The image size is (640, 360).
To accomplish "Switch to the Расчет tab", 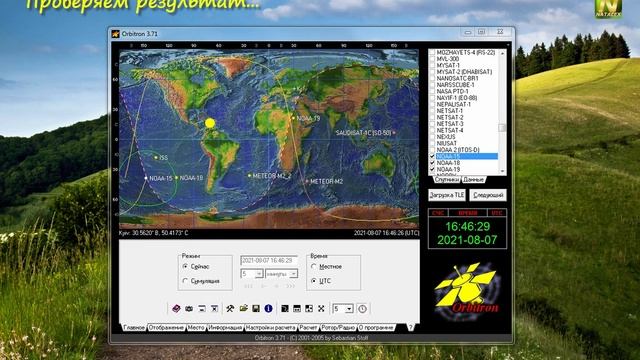I will tap(308, 327).
